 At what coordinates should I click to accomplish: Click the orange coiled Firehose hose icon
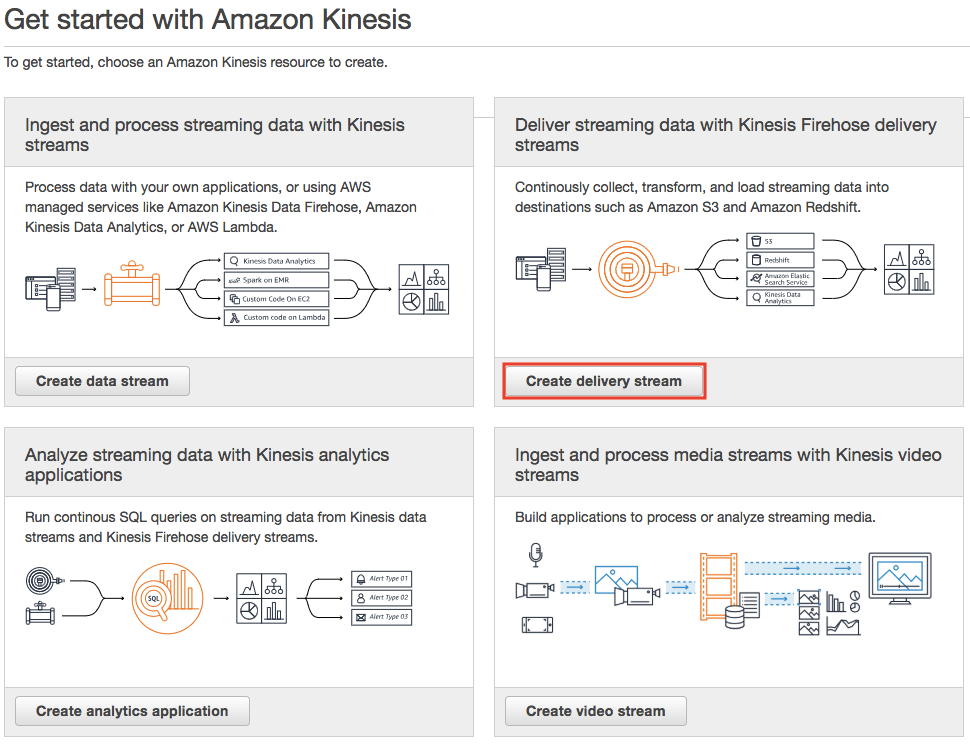pos(630,267)
